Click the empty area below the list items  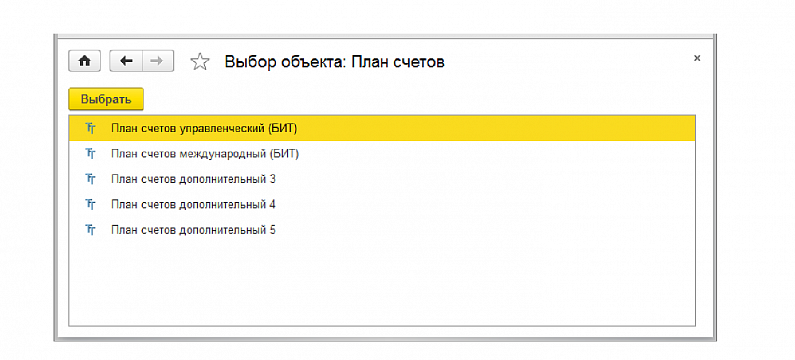pyautogui.click(x=382, y=284)
